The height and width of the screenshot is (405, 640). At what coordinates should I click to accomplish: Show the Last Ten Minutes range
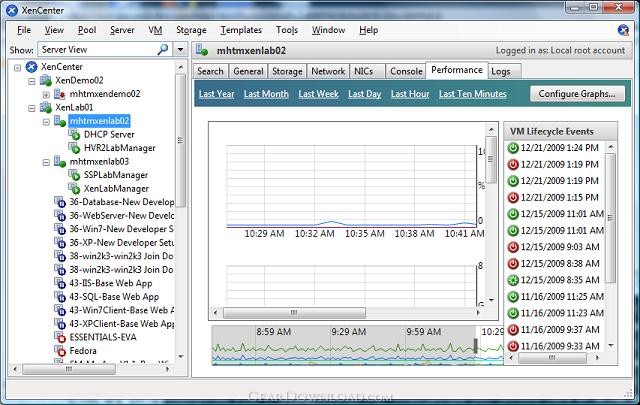coord(473,94)
